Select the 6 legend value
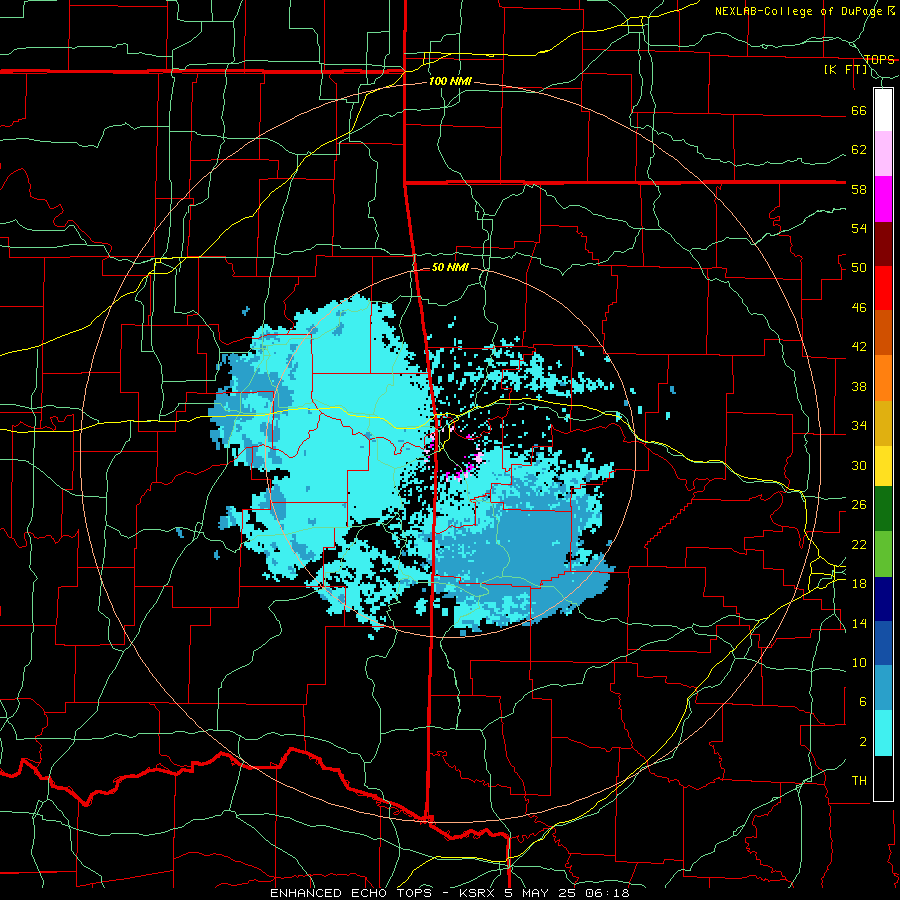900x900 pixels. [862, 702]
